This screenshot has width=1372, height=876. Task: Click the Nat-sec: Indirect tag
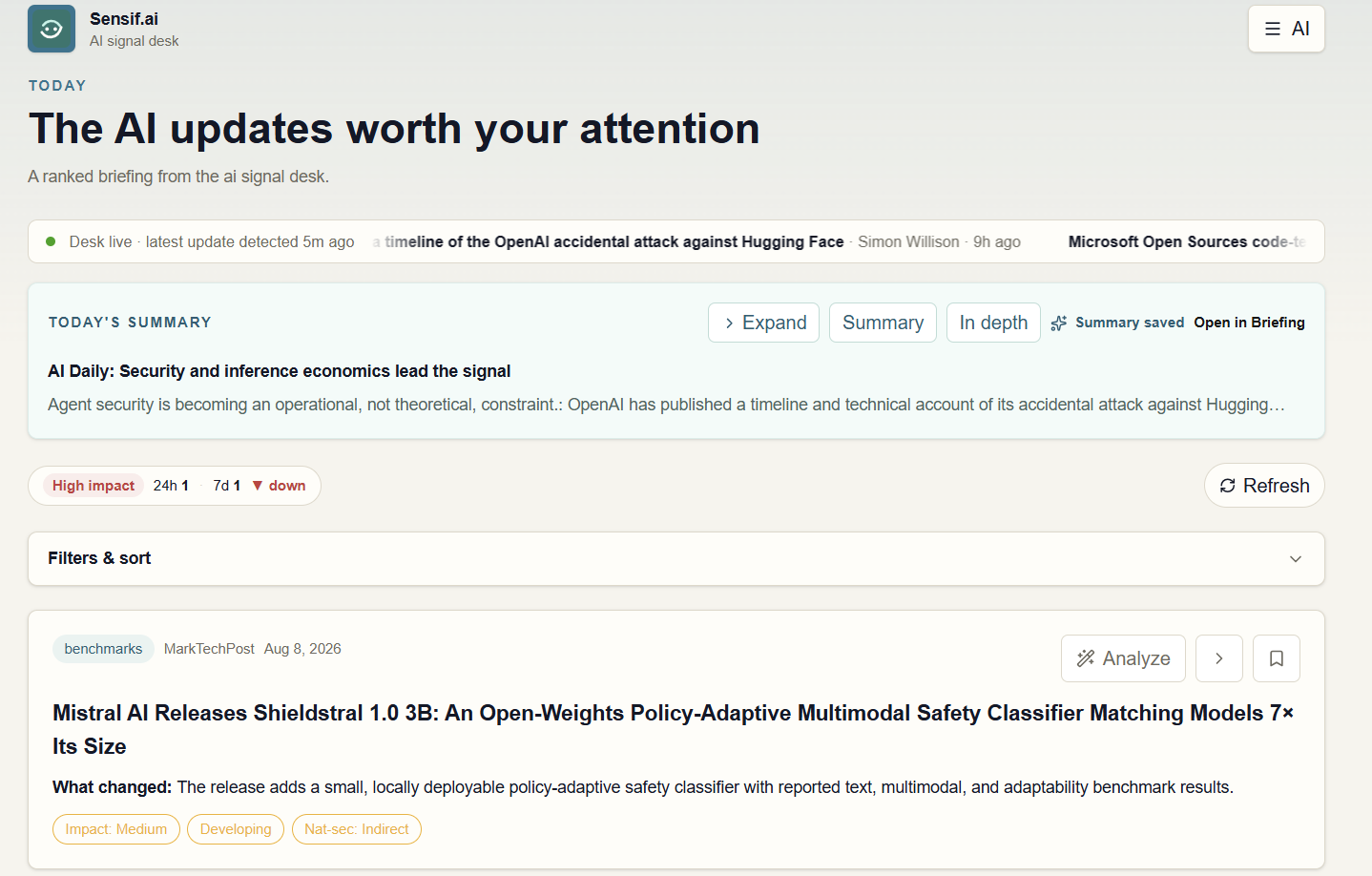357,829
